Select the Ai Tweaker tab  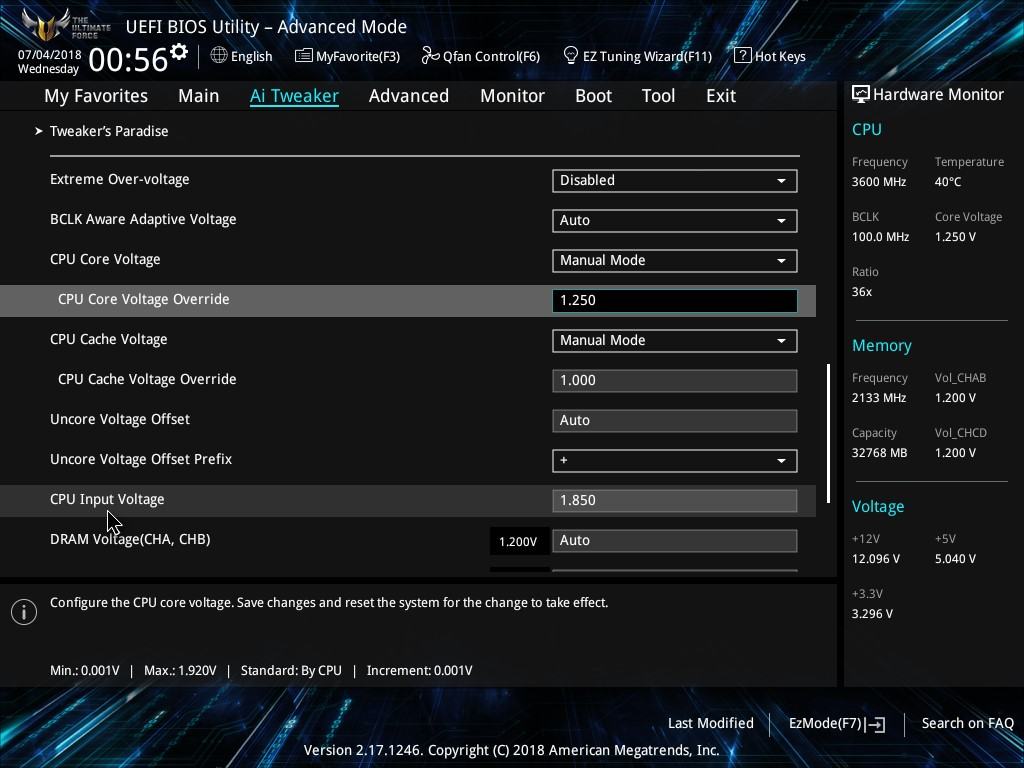point(294,96)
